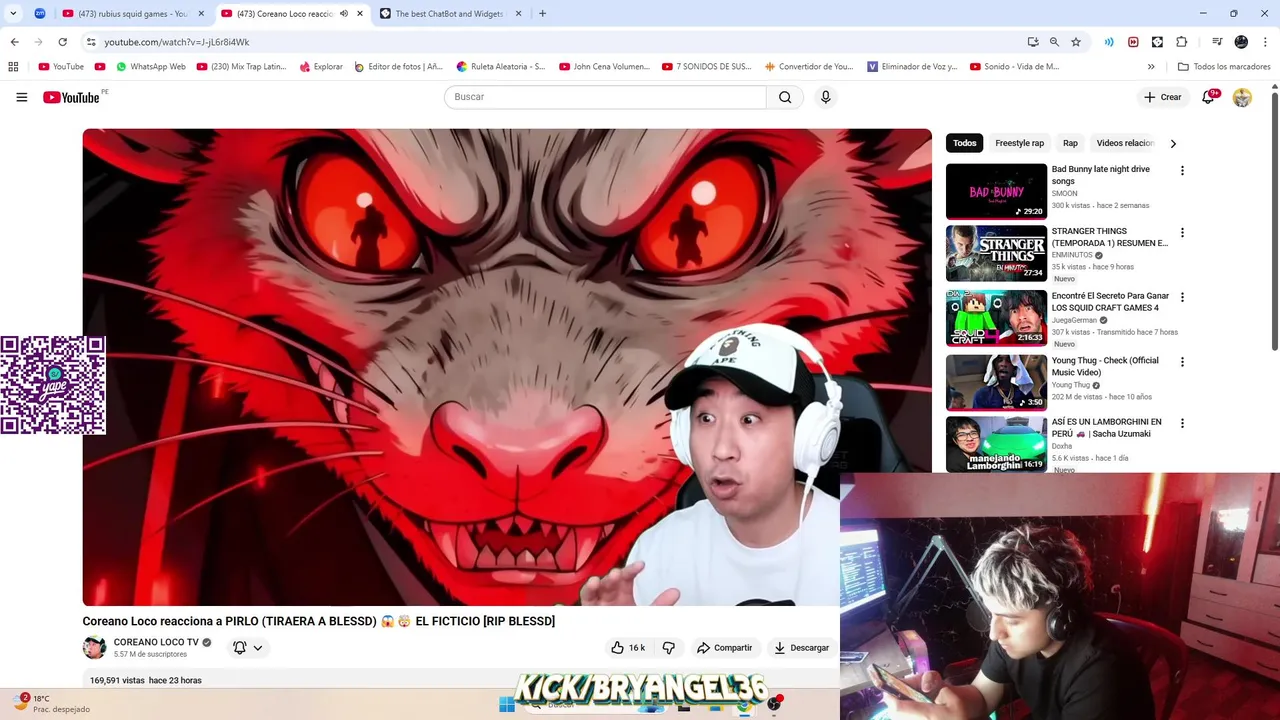1280x720 pixels.
Task: Open options menu for Young Thug video
Action: (x=1182, y=362)
